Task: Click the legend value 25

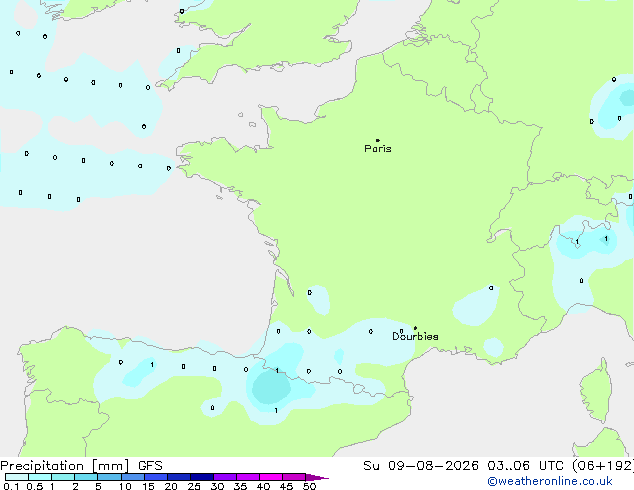Action: tap(194, 486)
